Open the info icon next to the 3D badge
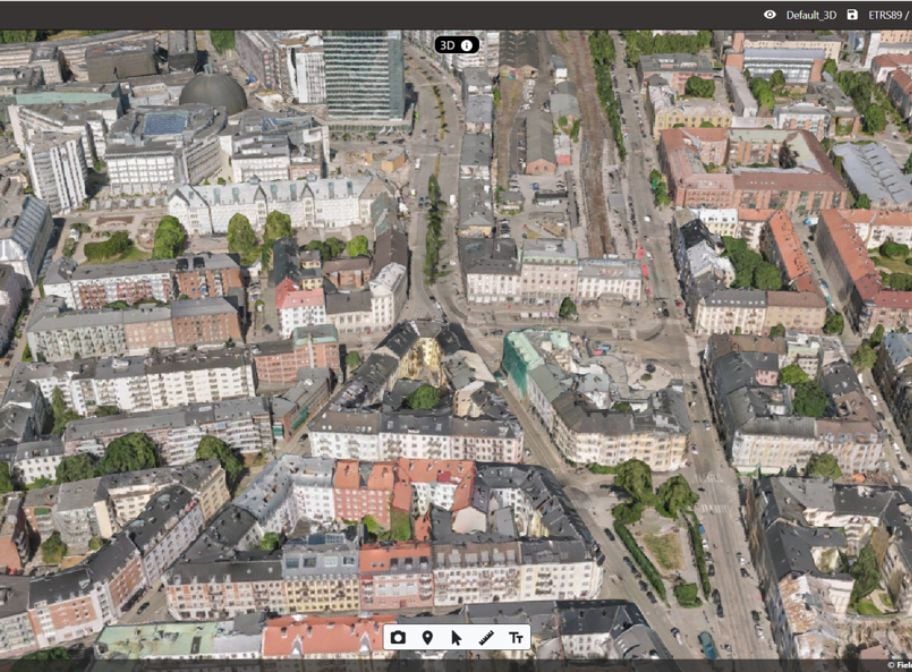 pos(467,45)
